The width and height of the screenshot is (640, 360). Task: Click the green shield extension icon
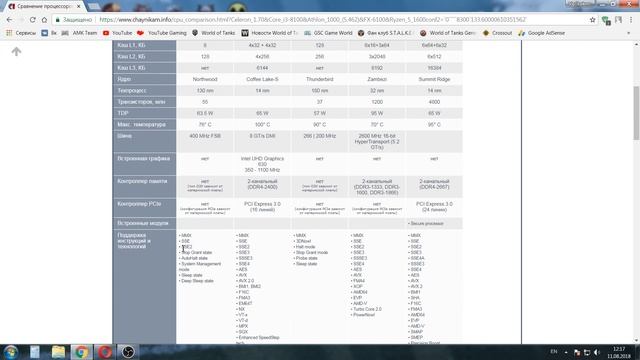[606, 20]
